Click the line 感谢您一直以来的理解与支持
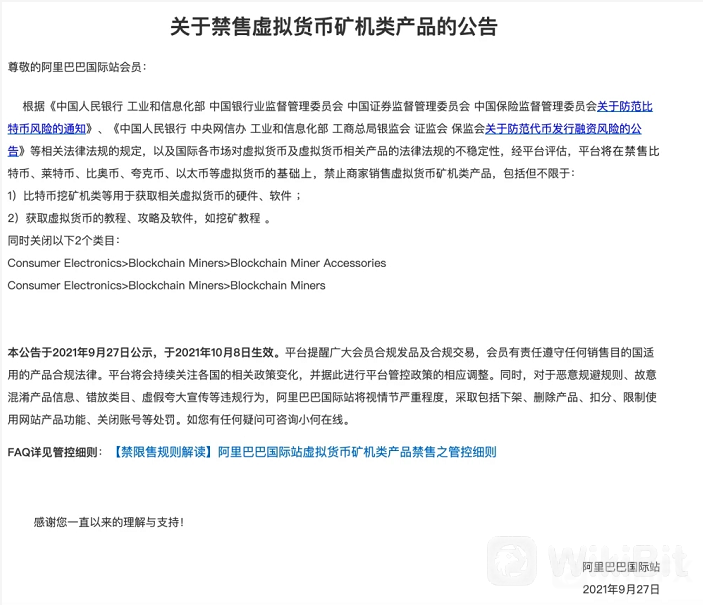The image size is (703, 605). coord(108,522)
